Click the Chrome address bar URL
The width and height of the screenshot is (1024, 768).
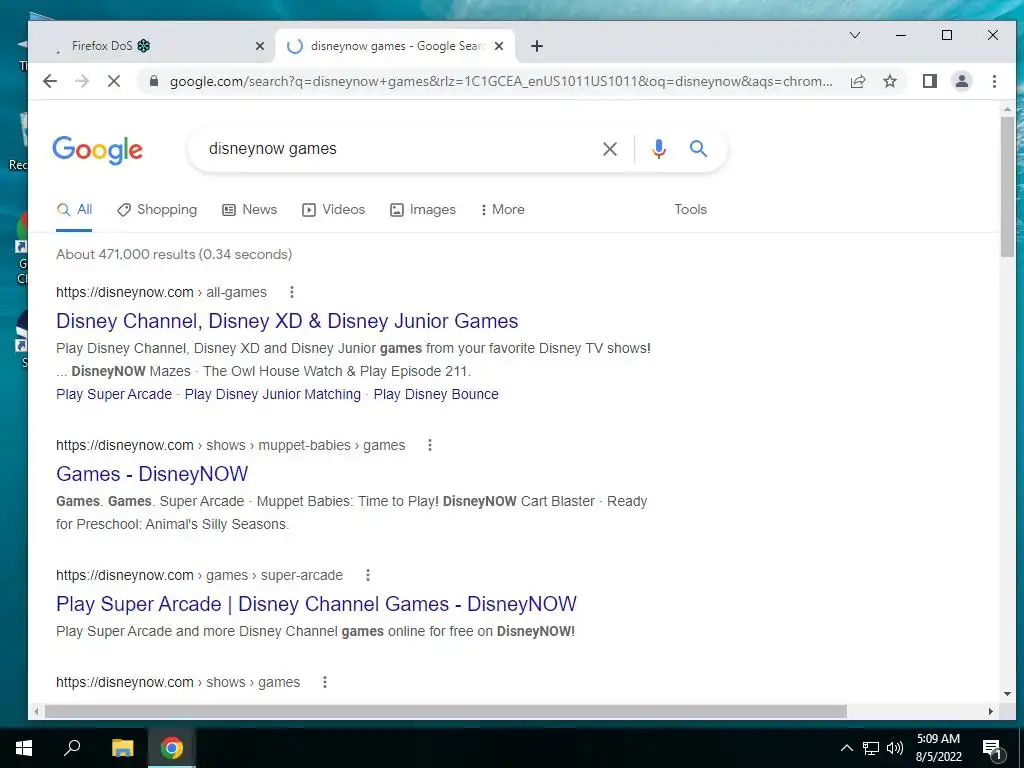pos(501,82)
